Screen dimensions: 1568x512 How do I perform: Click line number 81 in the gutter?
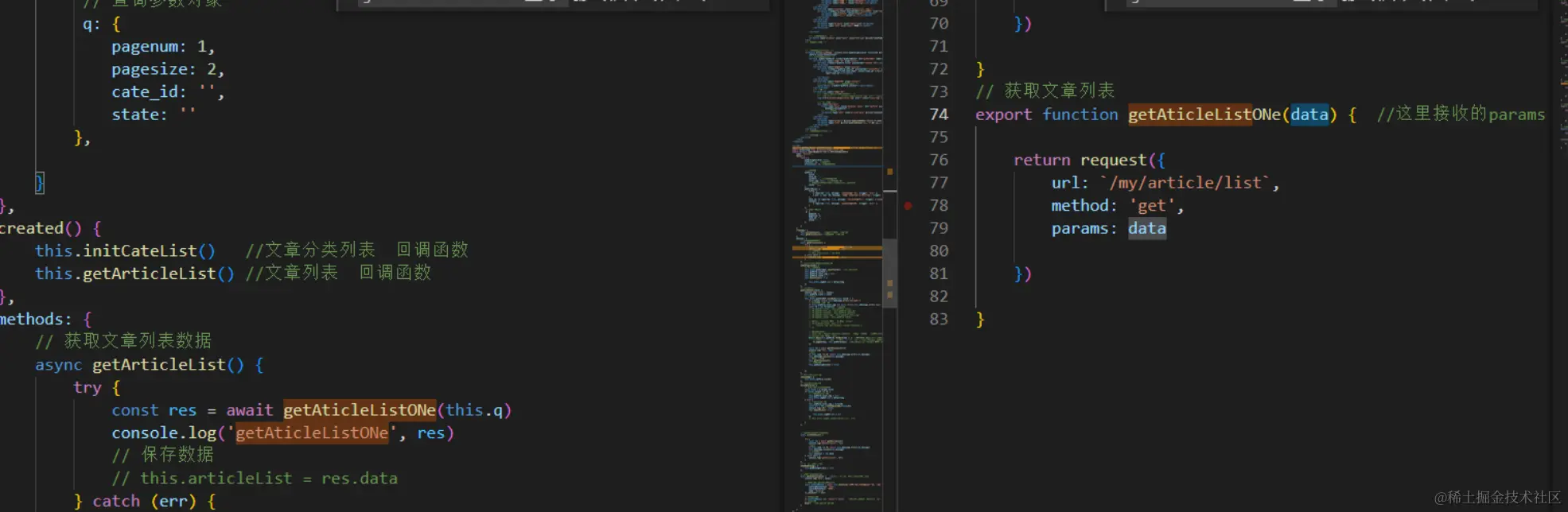[x=939, y=273]
